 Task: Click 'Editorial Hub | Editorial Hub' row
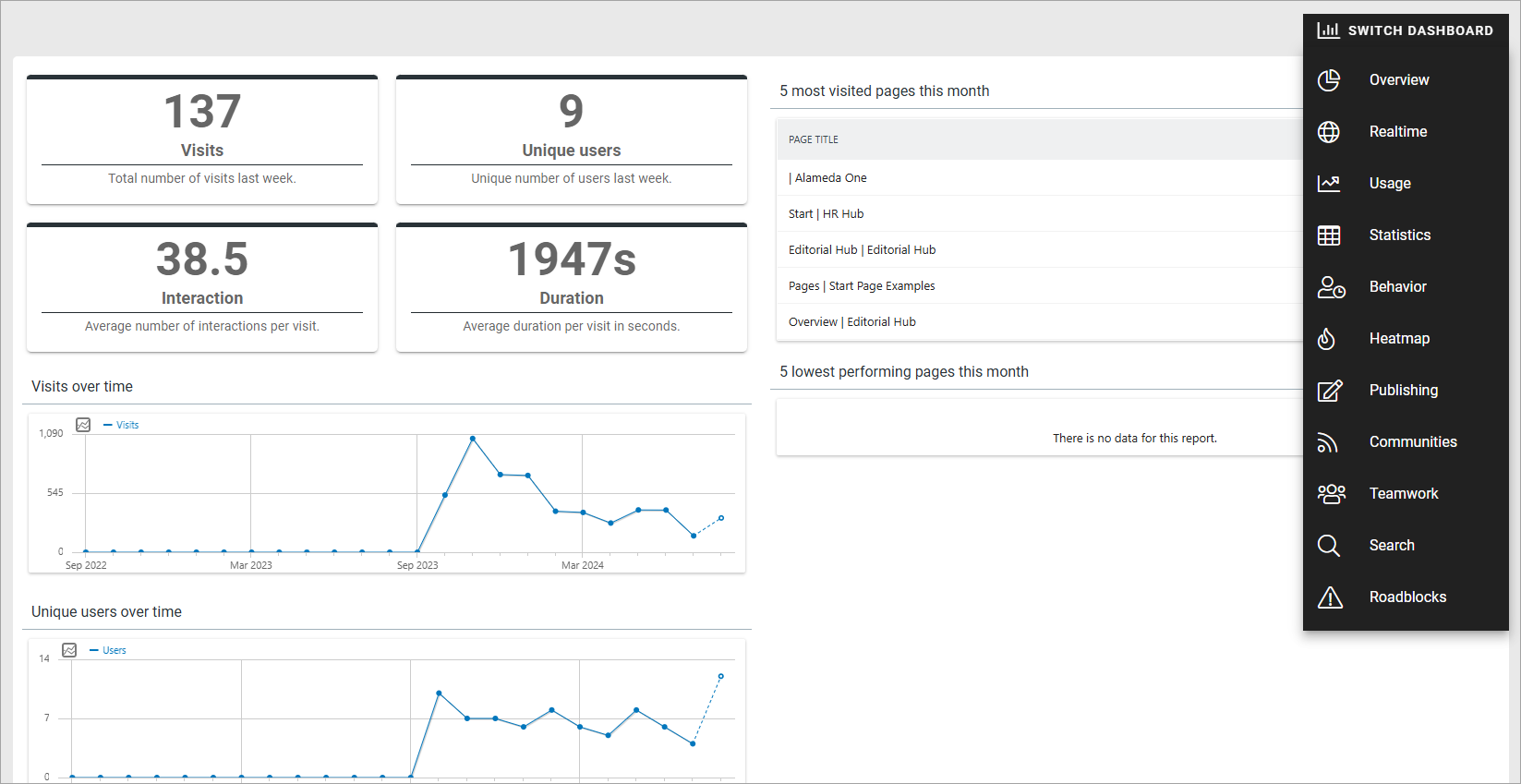pos(1040,250)
